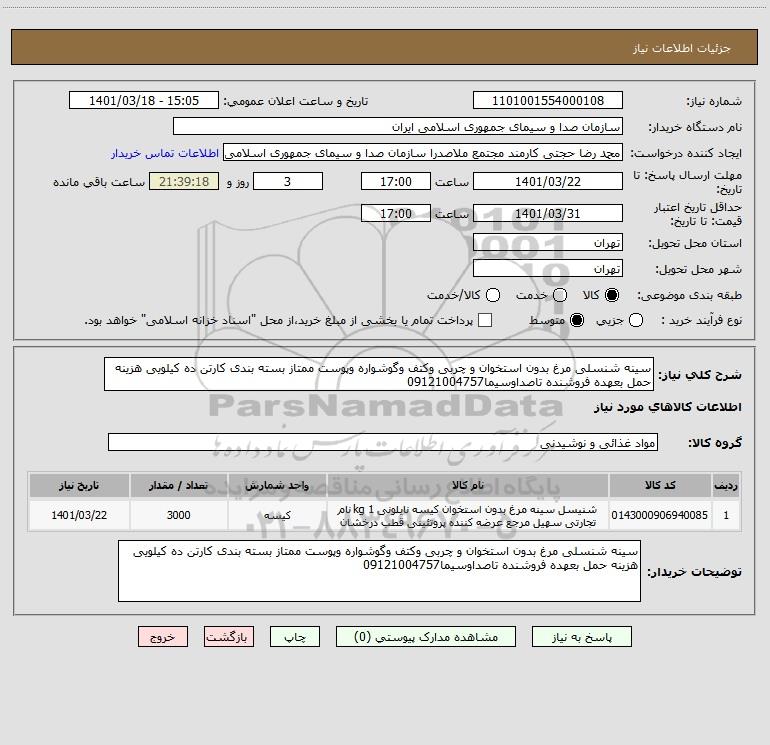This screenshot has height=745, width=770.
Task: Toggle the Islamic treasury payment checkbox
Action: coord(485,320)
